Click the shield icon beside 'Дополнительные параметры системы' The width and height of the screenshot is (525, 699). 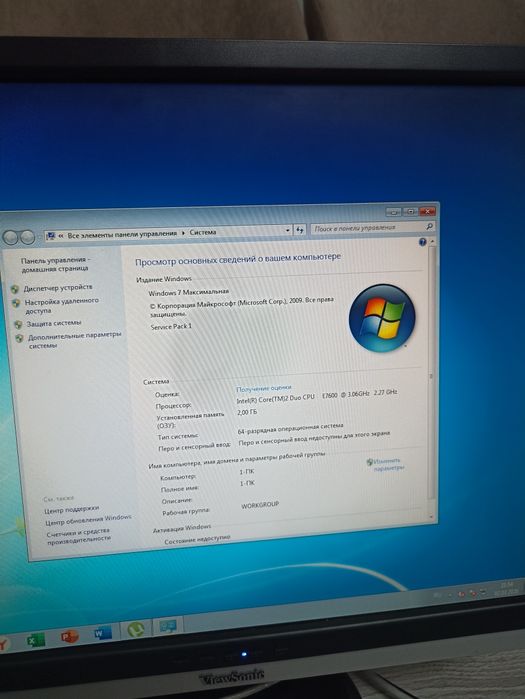19,339
